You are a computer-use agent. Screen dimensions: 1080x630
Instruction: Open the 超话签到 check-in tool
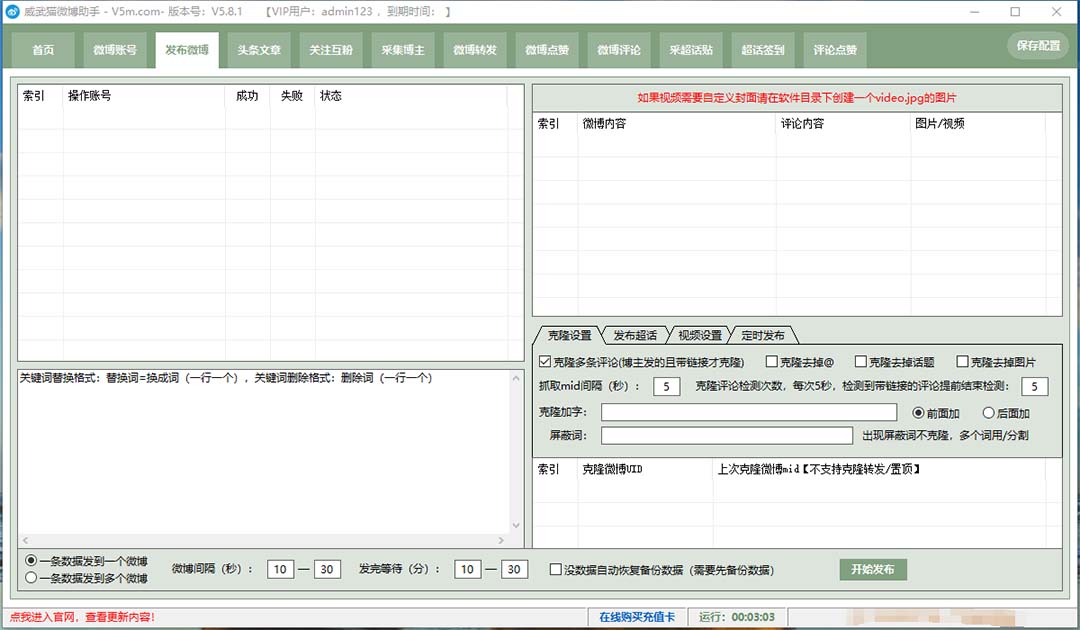coord(762,49)
